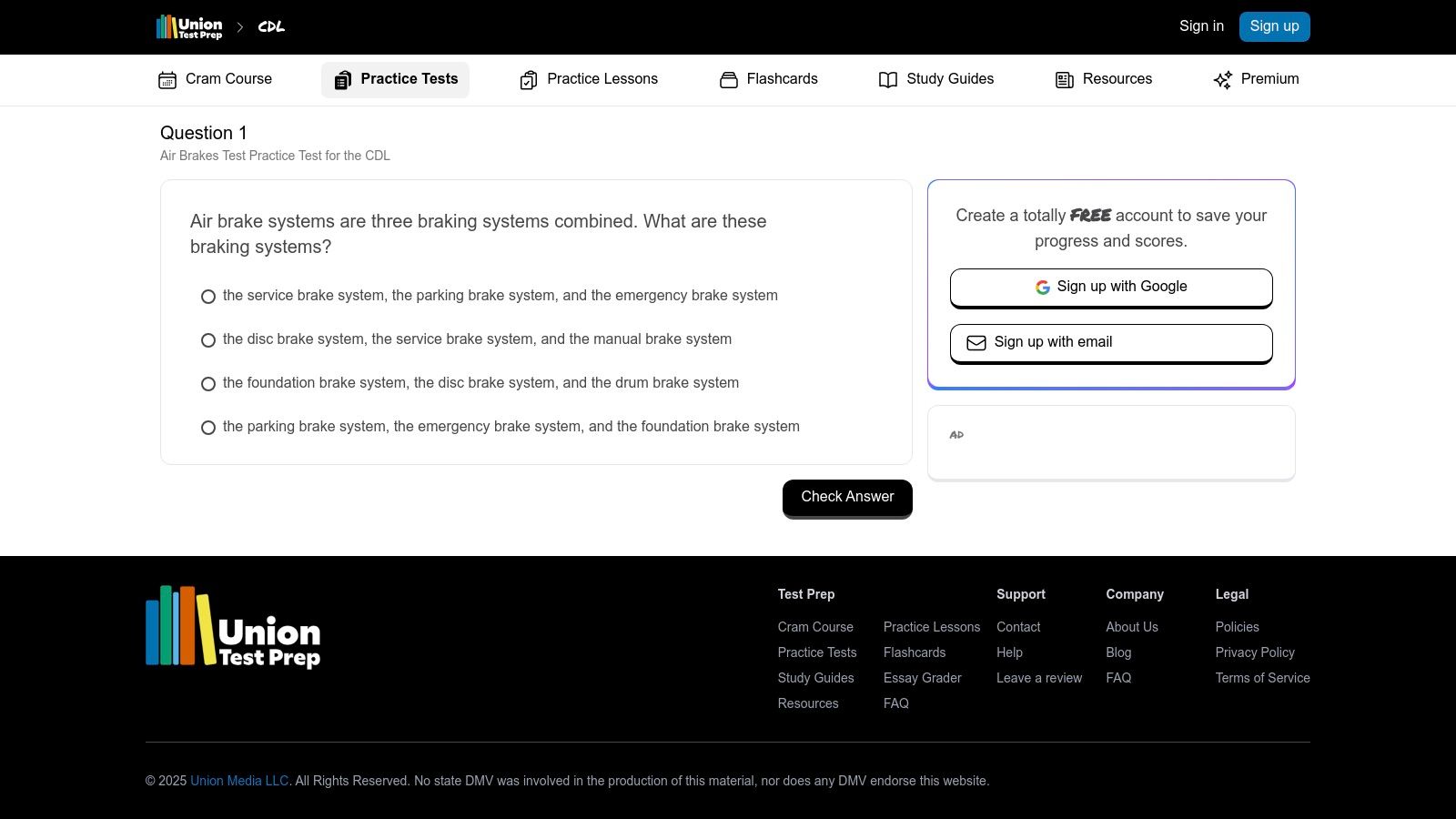Click the Study Guides book icon
The width and height of the screenshot is (1456, 819).
888,80
